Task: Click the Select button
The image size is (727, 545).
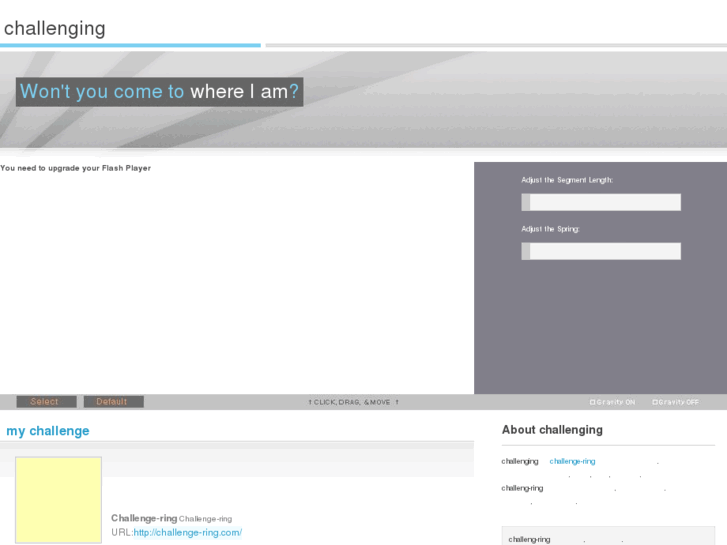Action: (46, 402)
